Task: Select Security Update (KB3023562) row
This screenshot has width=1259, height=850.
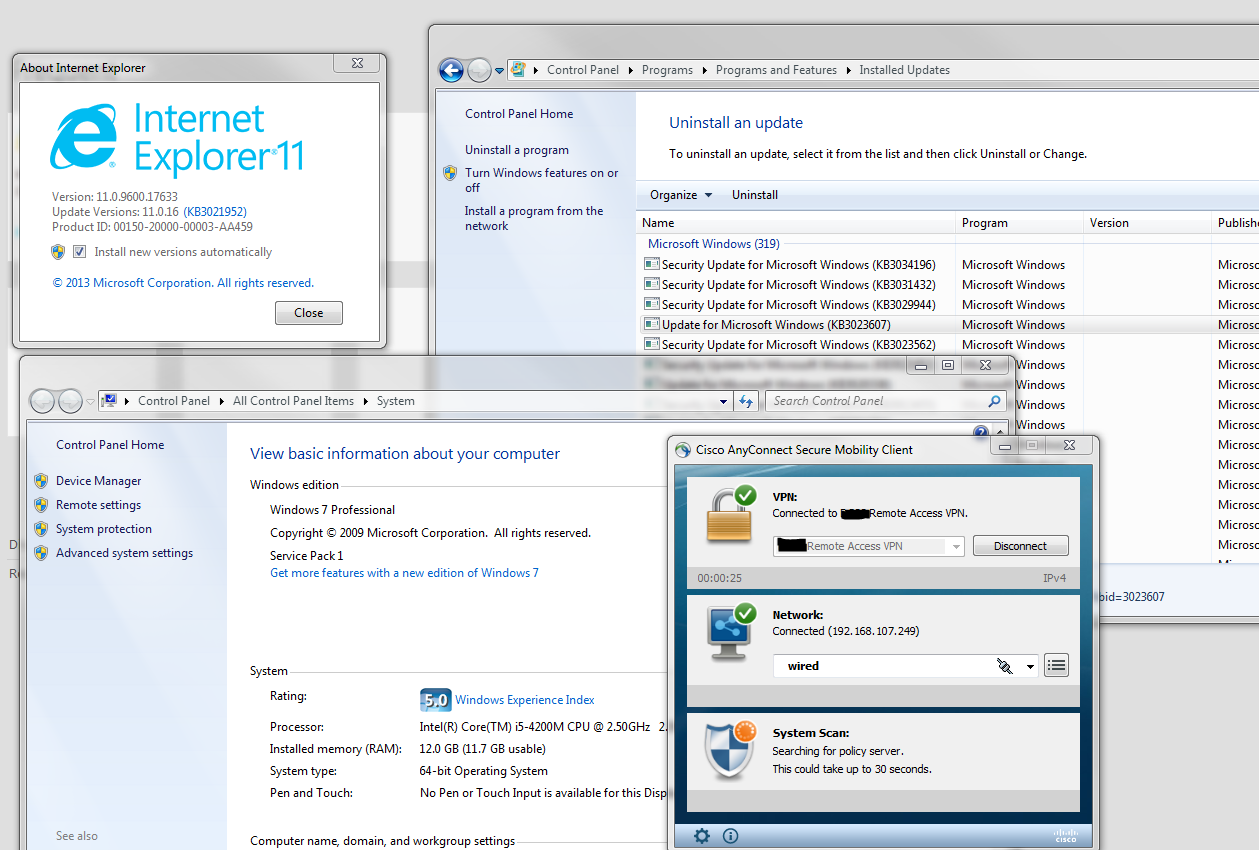Action: pos(947,344)
